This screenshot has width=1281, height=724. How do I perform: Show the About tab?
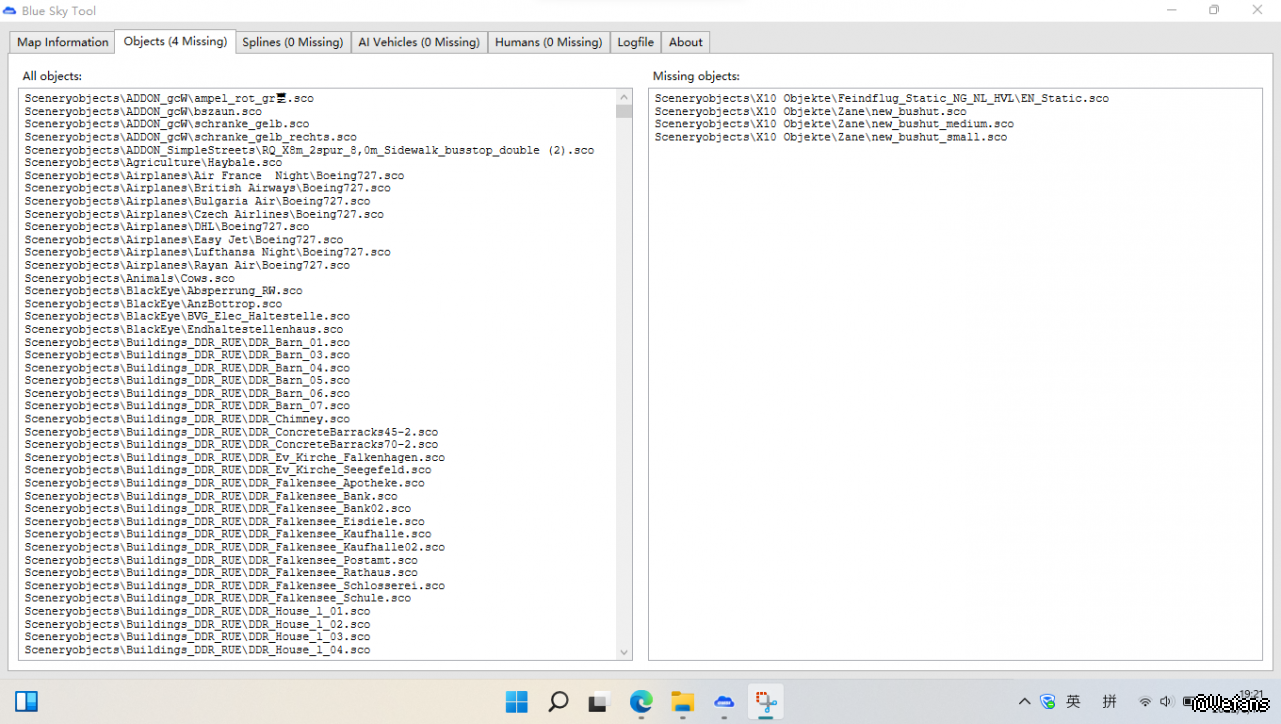tap(685, 42)
